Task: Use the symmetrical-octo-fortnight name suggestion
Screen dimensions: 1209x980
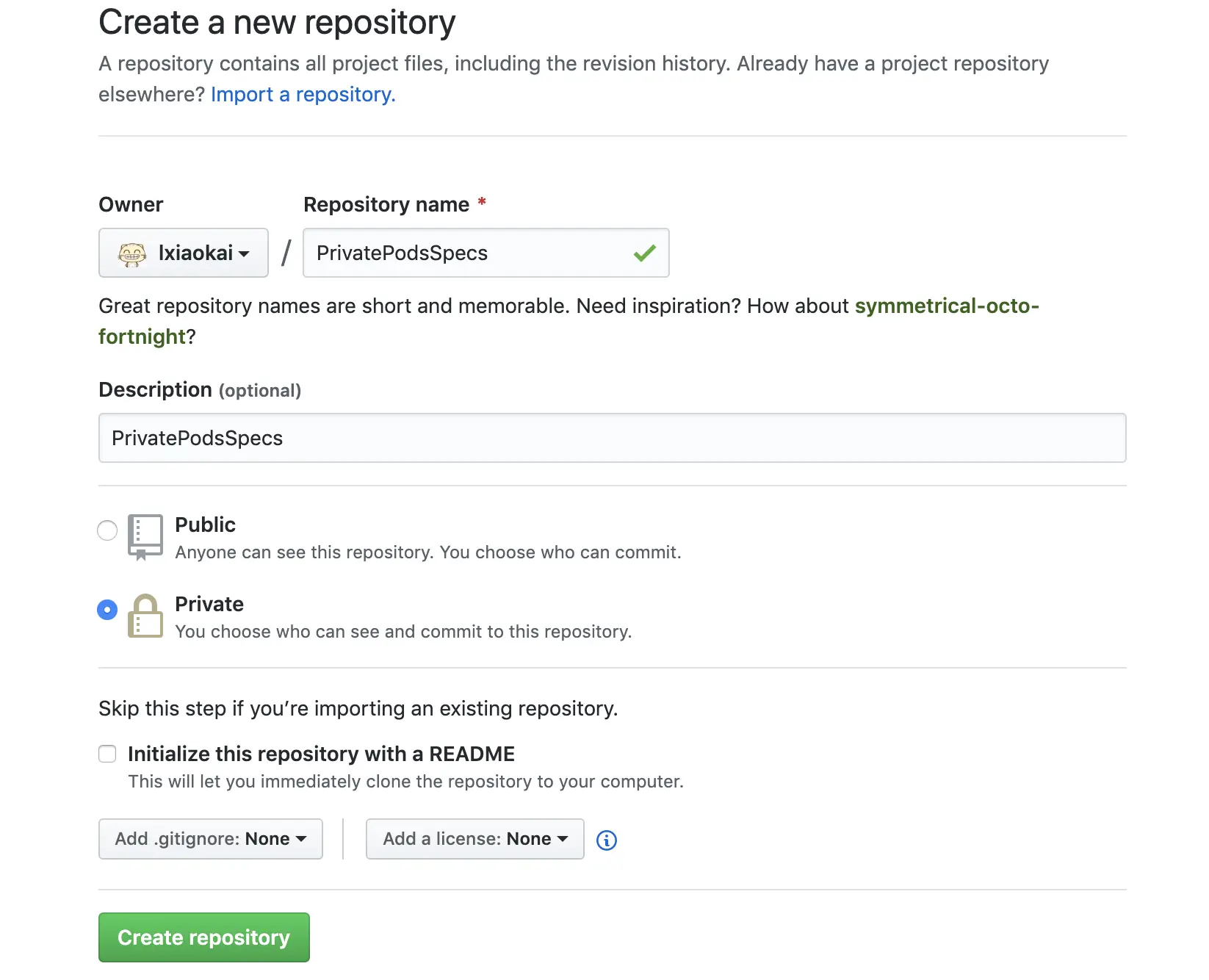Action: click(x=946, y=306)
